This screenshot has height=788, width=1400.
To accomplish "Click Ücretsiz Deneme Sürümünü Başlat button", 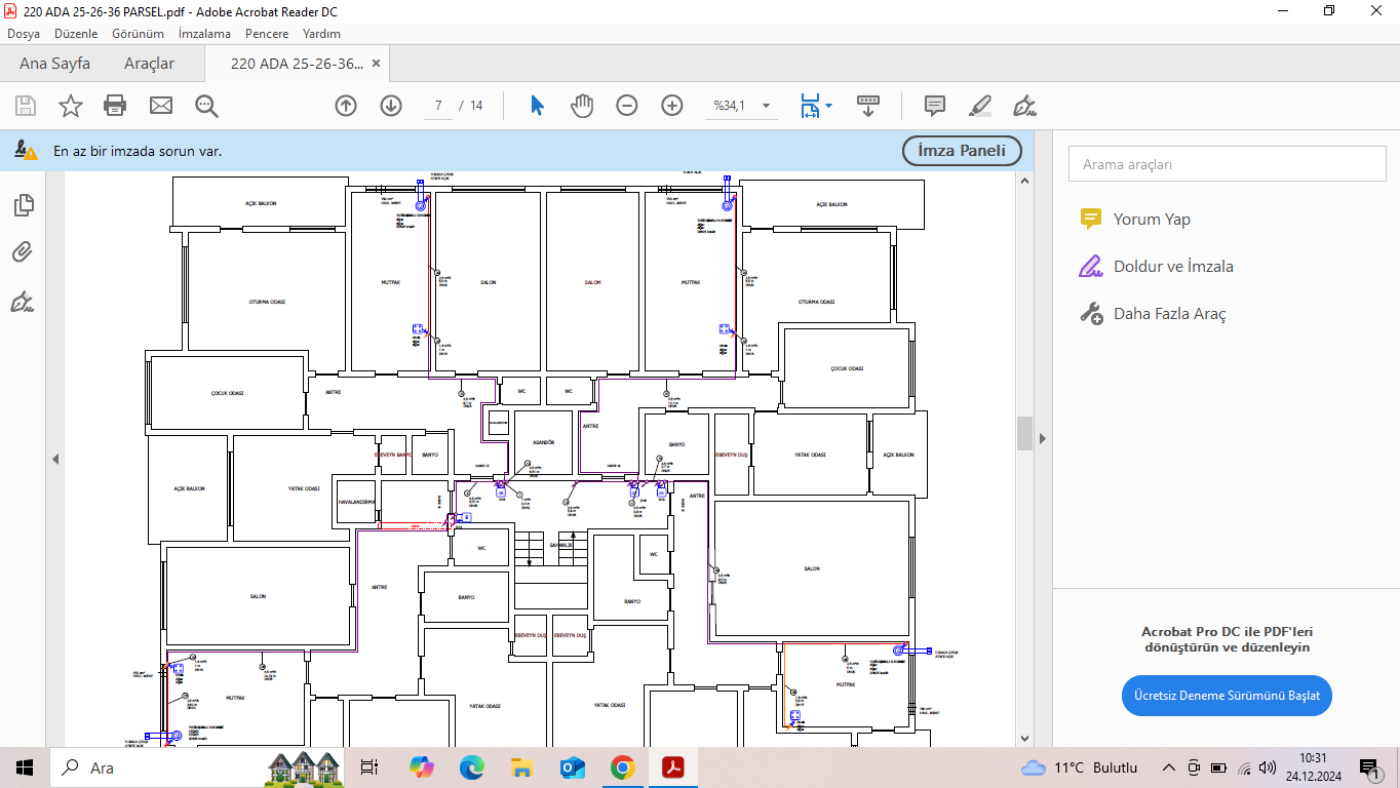I will [x=1226, y=695].
